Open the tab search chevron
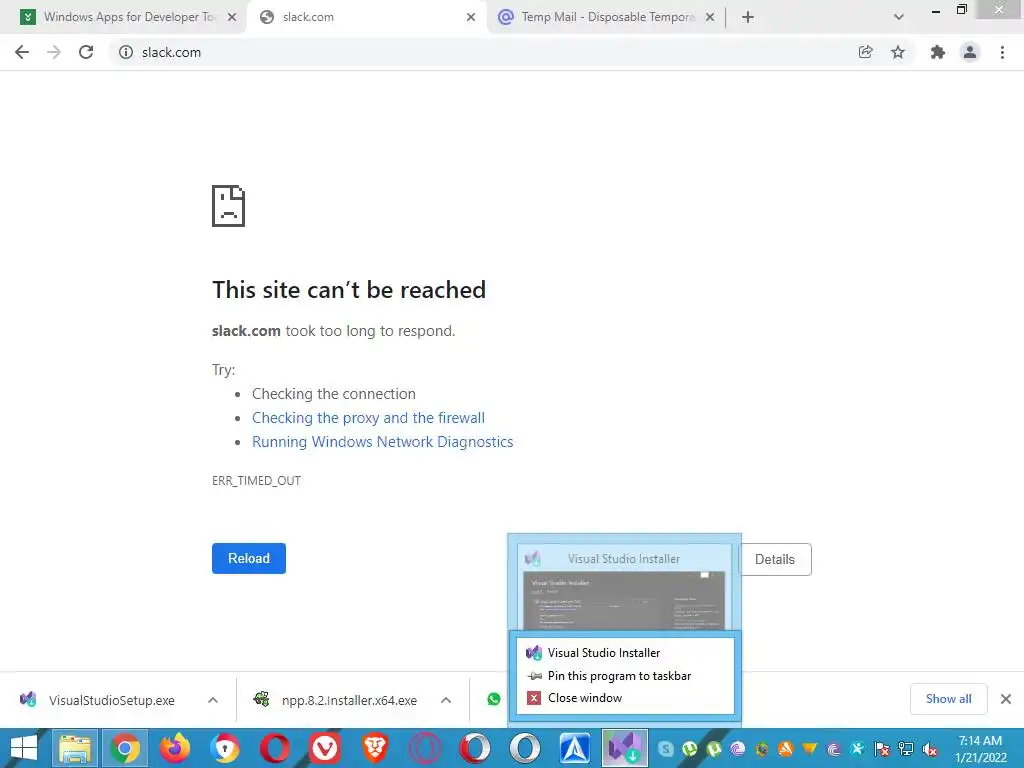 click(899, 17)
